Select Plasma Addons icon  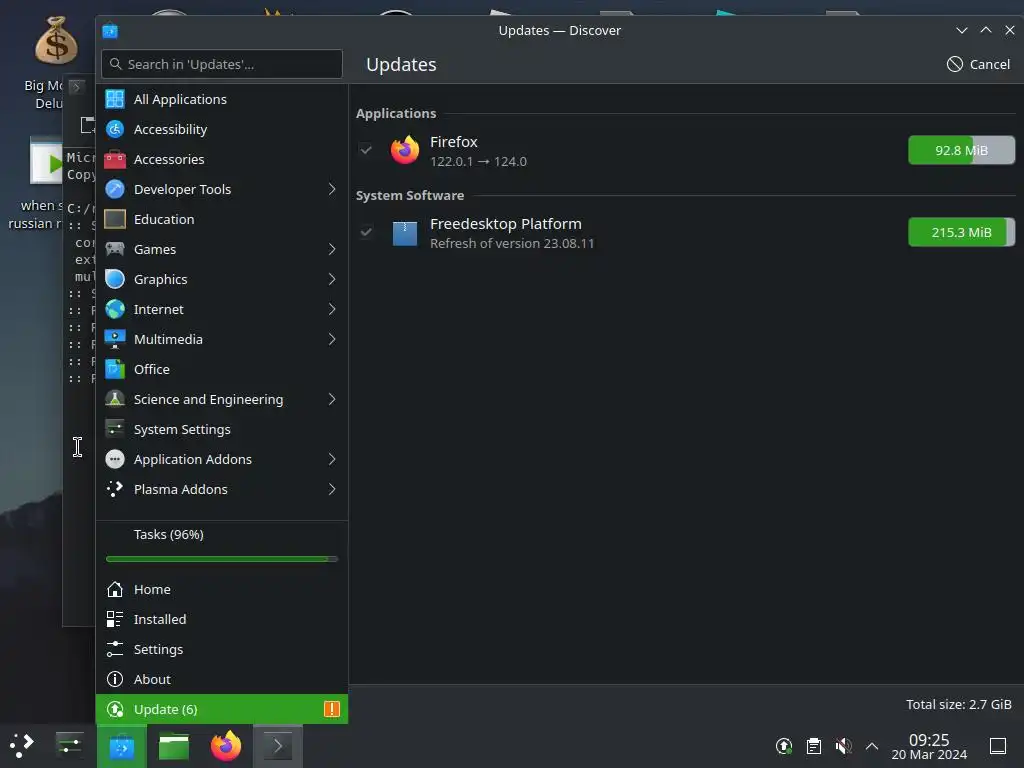[x=115, y=490]
